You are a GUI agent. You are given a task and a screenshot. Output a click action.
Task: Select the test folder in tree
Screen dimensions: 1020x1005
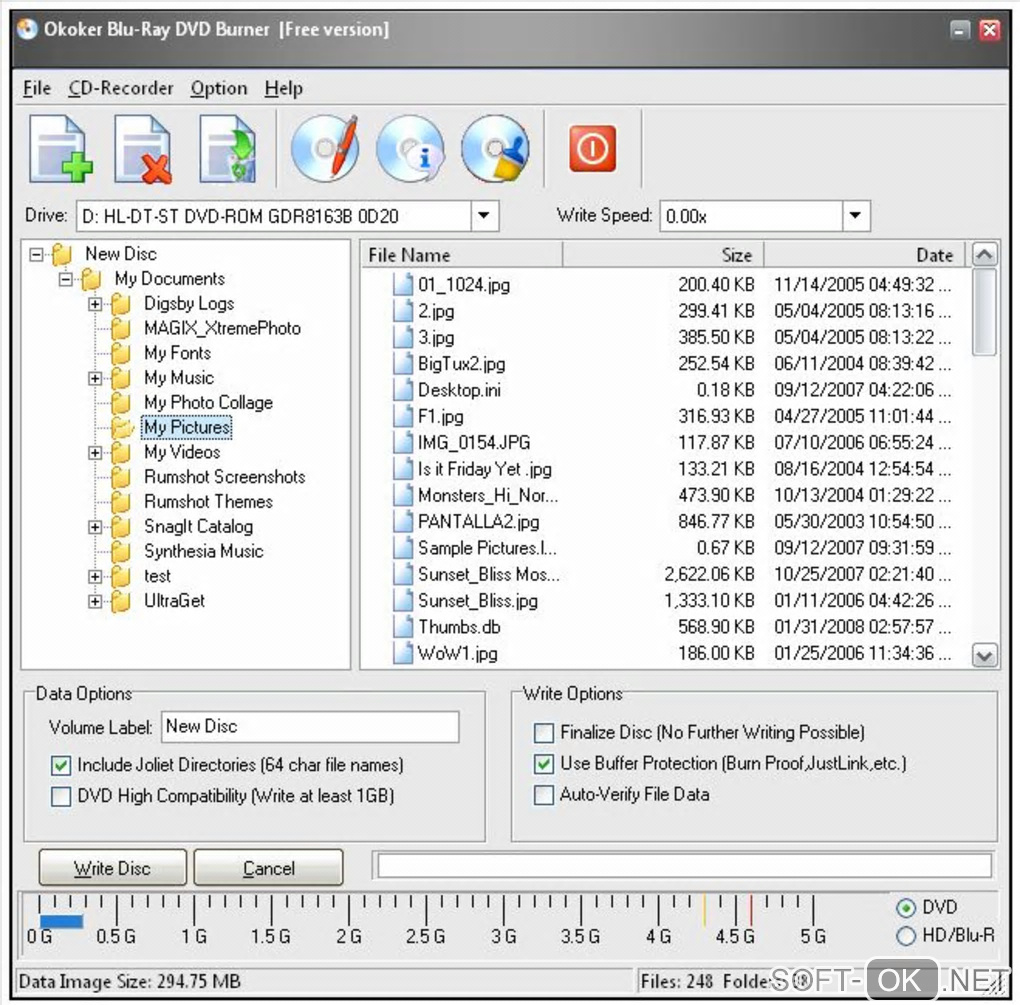tap(157, 576)
